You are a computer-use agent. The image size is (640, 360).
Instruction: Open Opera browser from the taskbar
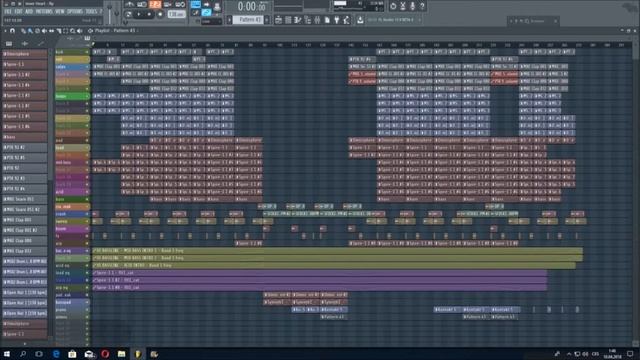tap(105, 354)
